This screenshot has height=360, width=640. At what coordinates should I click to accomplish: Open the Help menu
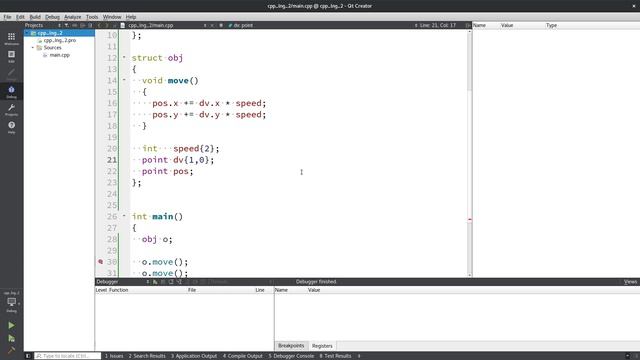click(x=131, y=17)
